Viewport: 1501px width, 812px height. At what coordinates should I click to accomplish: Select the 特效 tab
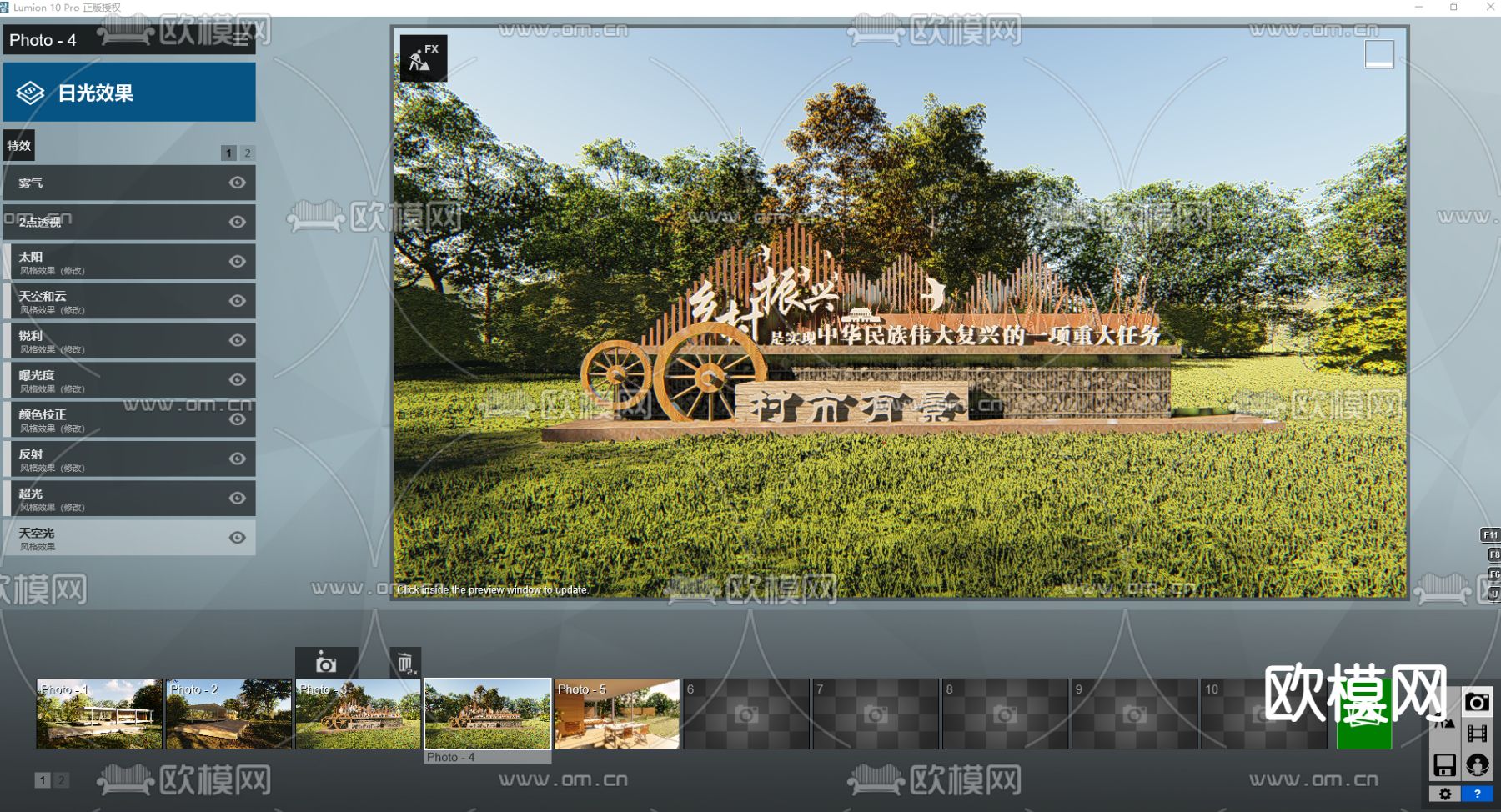click(x=19, y=146)
